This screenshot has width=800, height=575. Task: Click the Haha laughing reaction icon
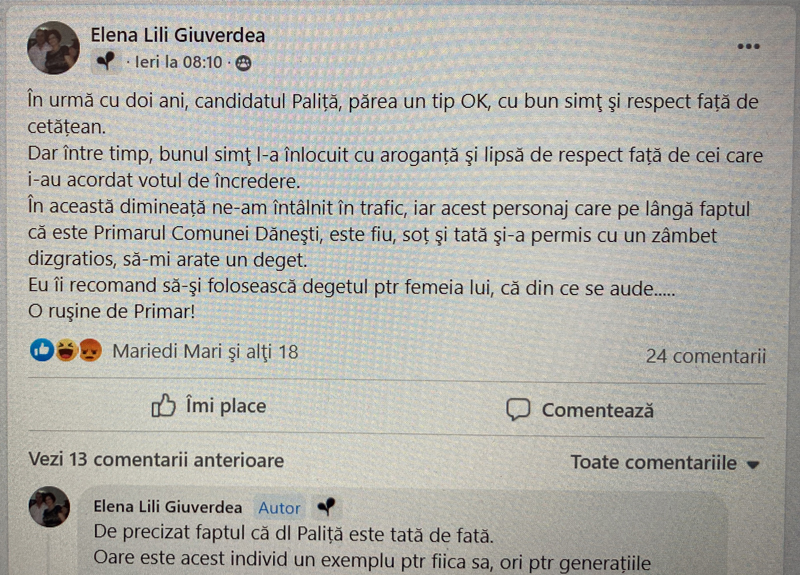click(x=66, y=351)
